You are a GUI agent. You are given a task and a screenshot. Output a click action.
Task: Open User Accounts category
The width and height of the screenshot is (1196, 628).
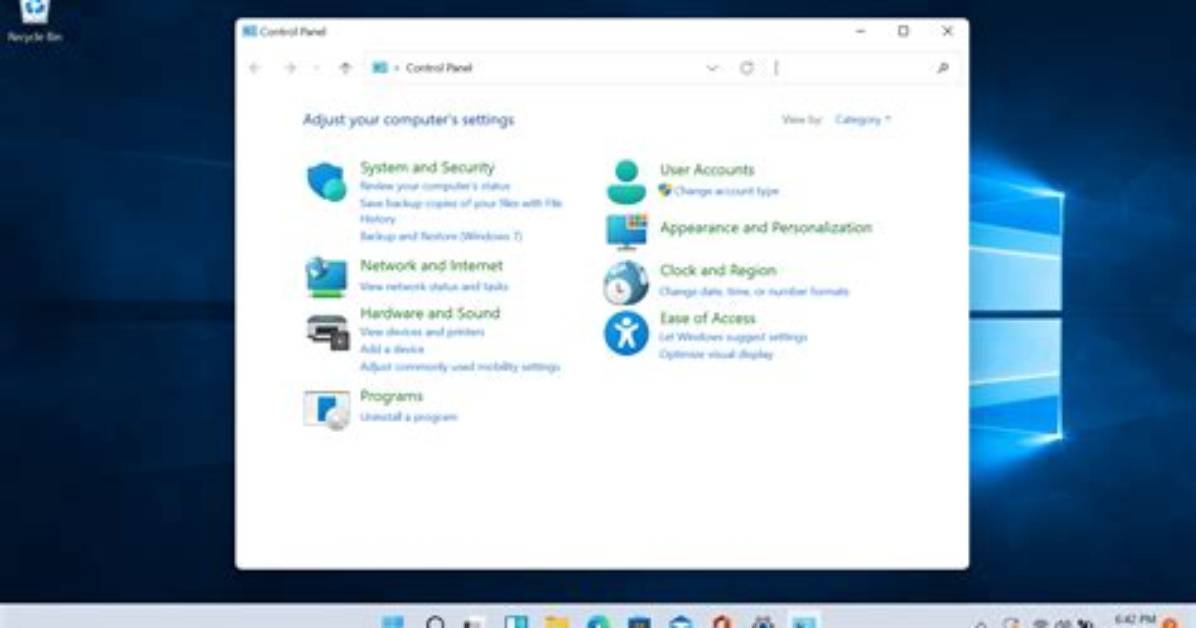click(706, 169)
